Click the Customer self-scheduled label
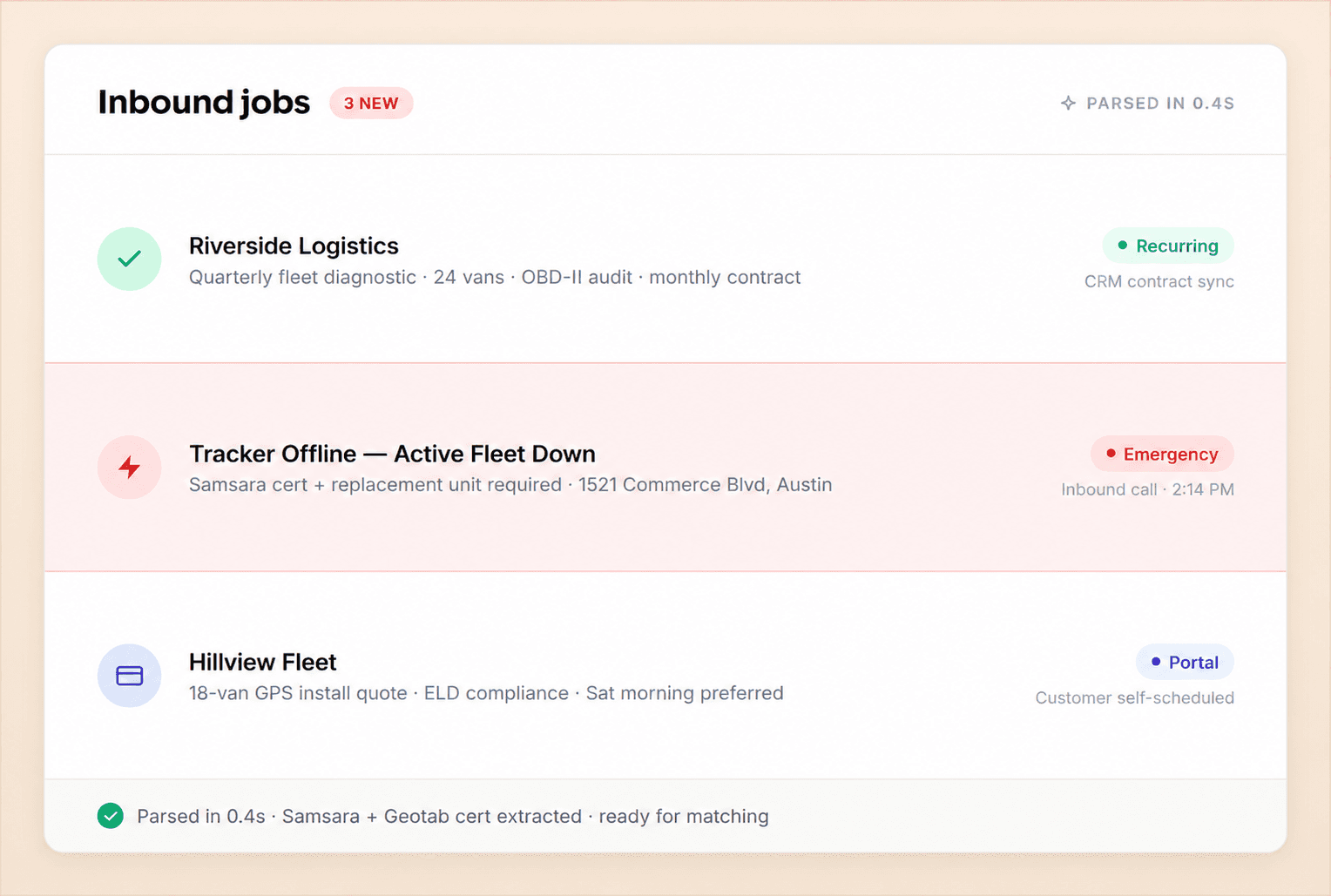1331x896 pixels. click(x=1134, y=697)
